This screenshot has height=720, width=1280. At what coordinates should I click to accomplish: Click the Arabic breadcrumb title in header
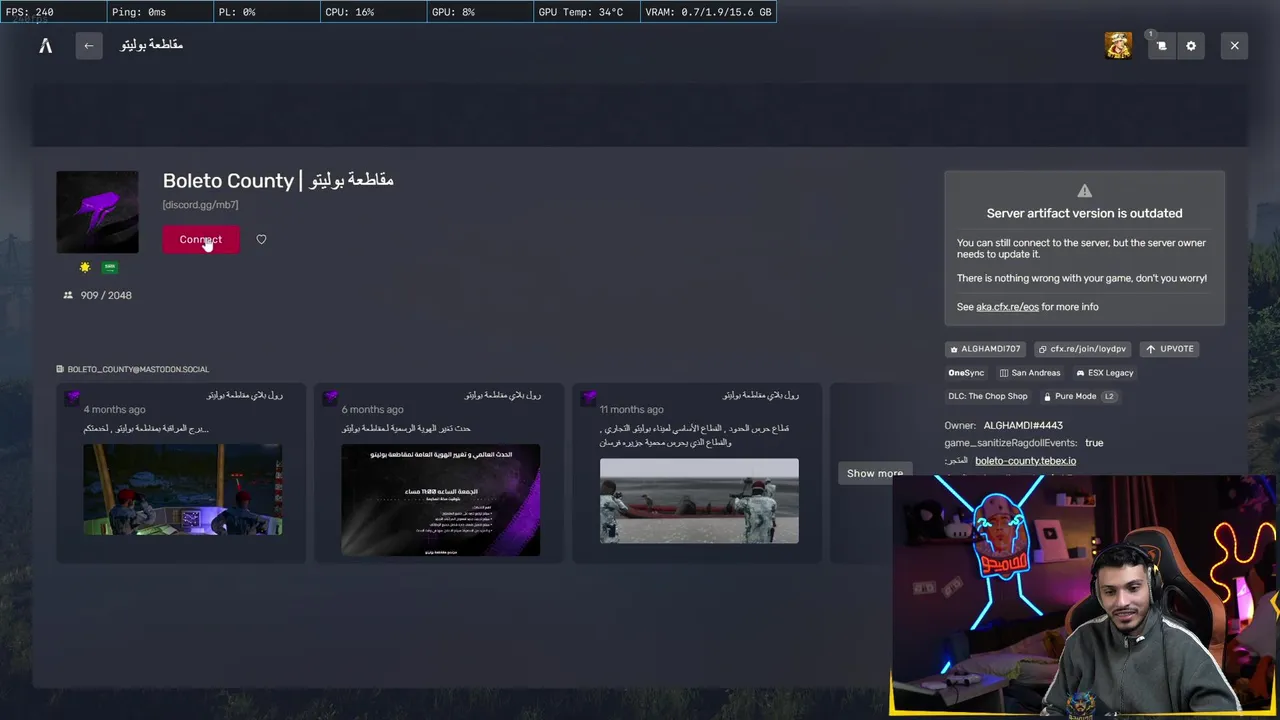coord(151,45)
